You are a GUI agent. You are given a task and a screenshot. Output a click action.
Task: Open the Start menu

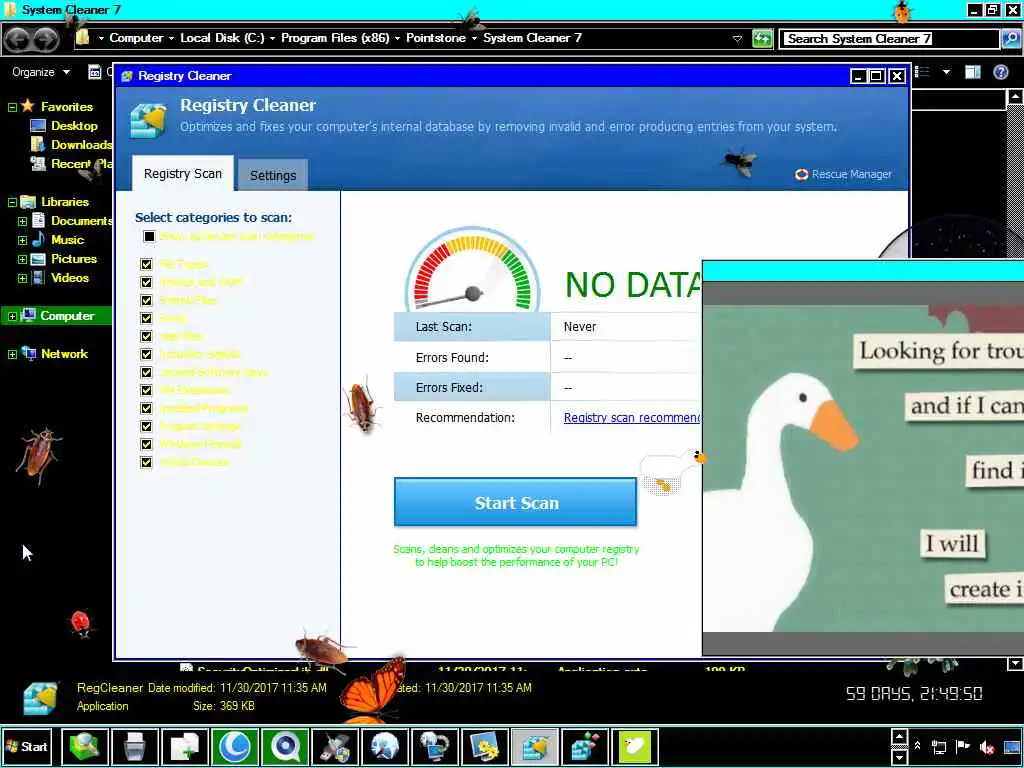(x=27, y=746)
